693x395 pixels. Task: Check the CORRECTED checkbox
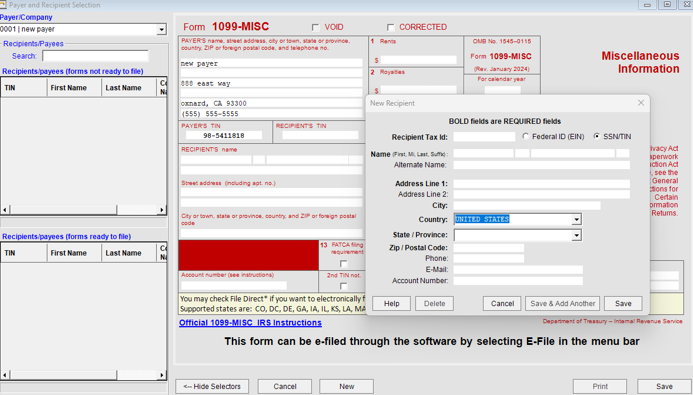[x=390, y=27]
